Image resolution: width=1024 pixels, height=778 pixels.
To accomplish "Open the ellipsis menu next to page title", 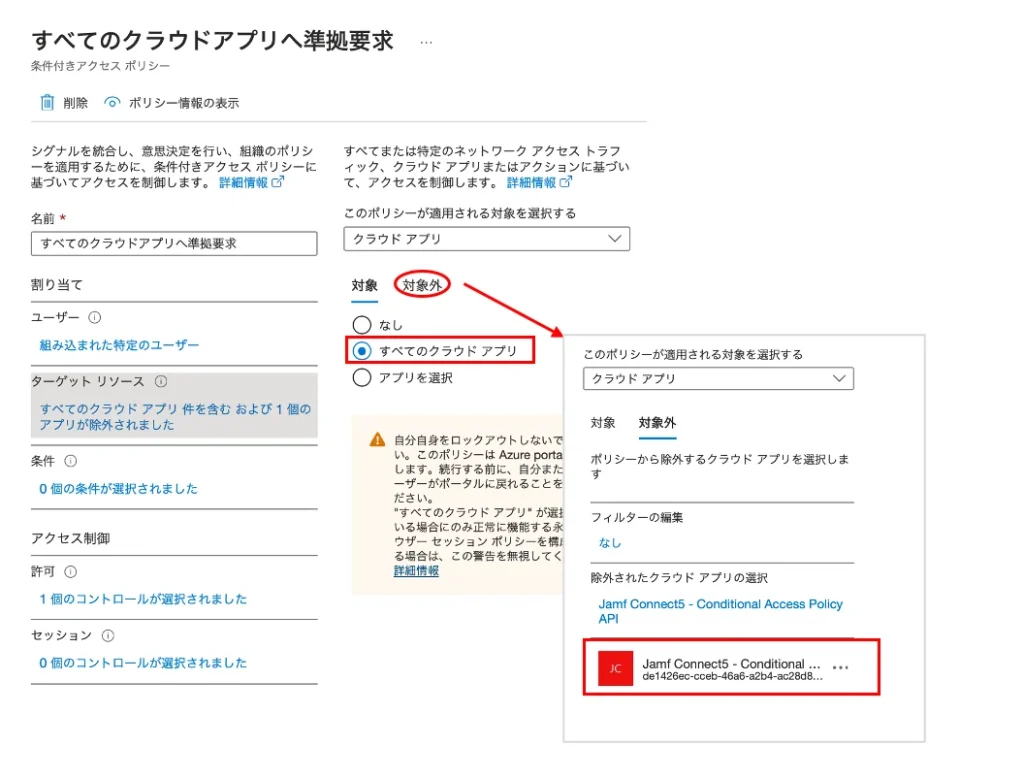I will (x=426, y=42).
